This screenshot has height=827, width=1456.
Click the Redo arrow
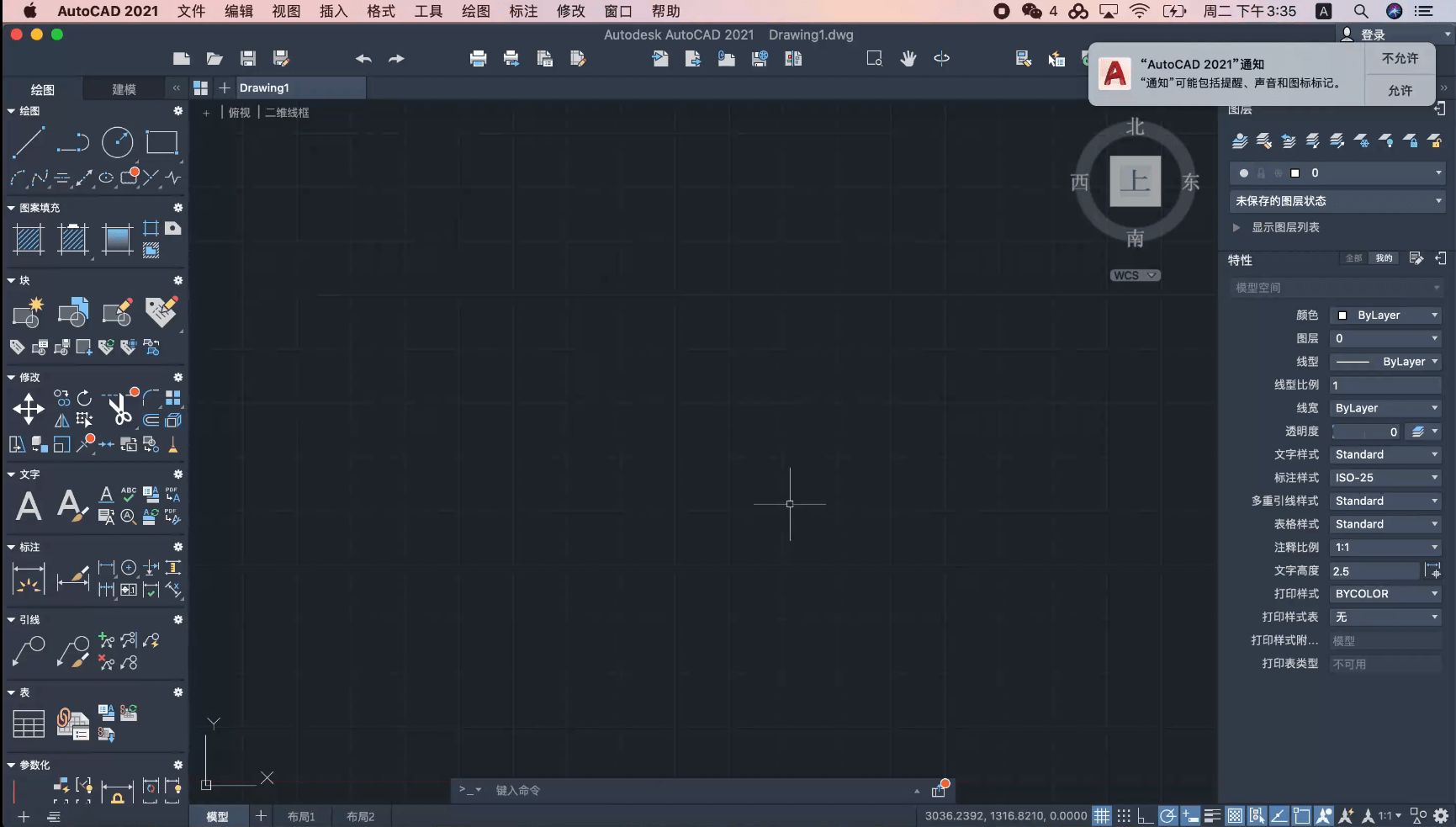396,58
